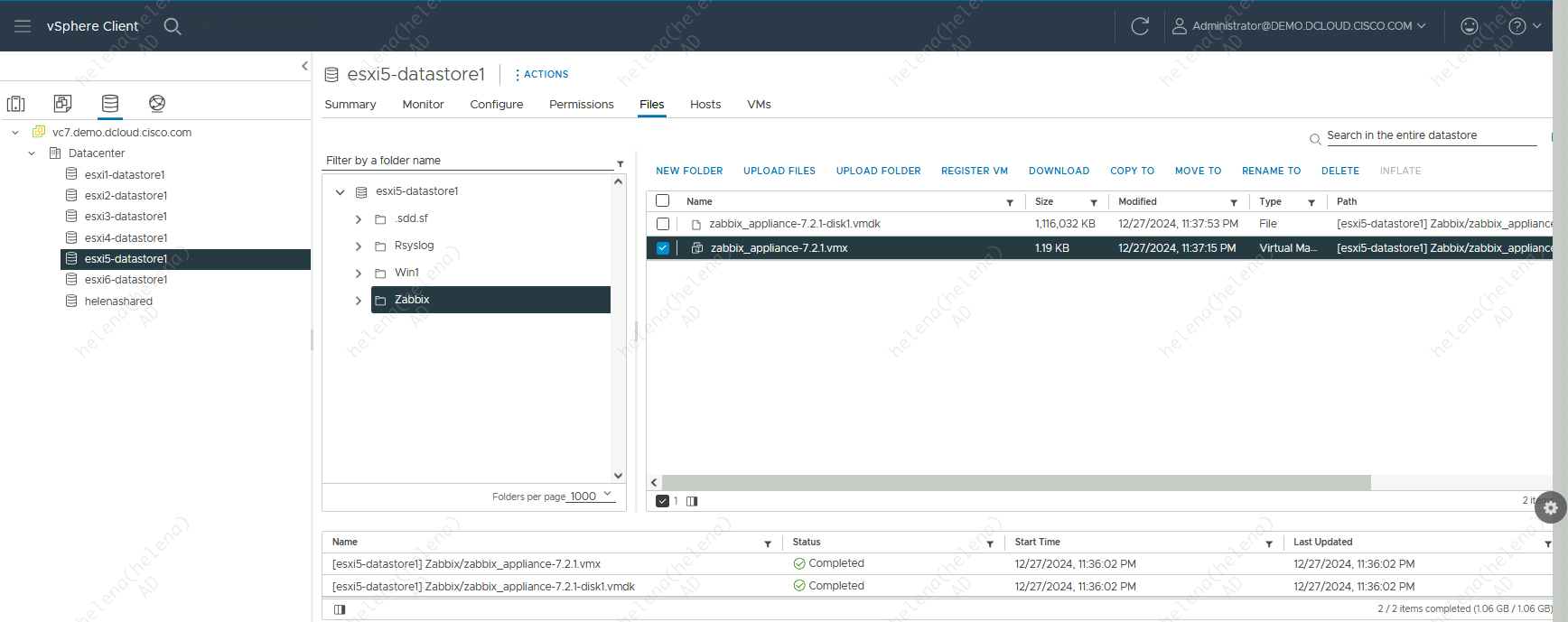Click the datastore search input field

pyautogui.click(x=1430, y=135)
